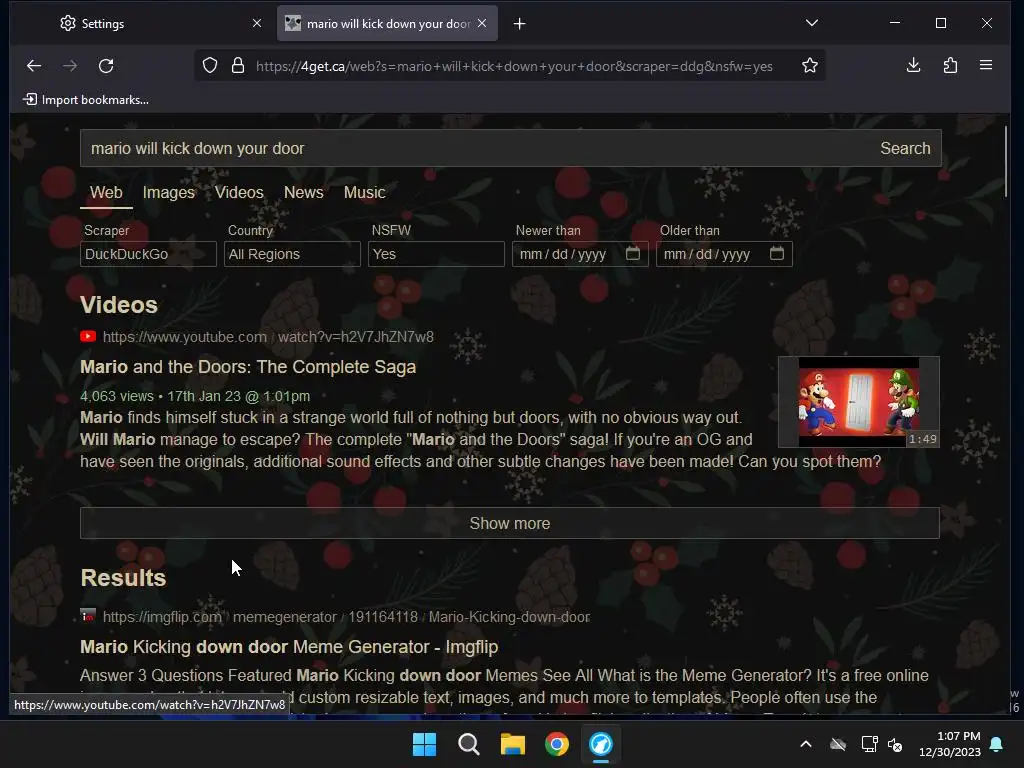The image size is (1024, 768).
Task: Click the muted volume tray icon
Action: click(895, 744)
